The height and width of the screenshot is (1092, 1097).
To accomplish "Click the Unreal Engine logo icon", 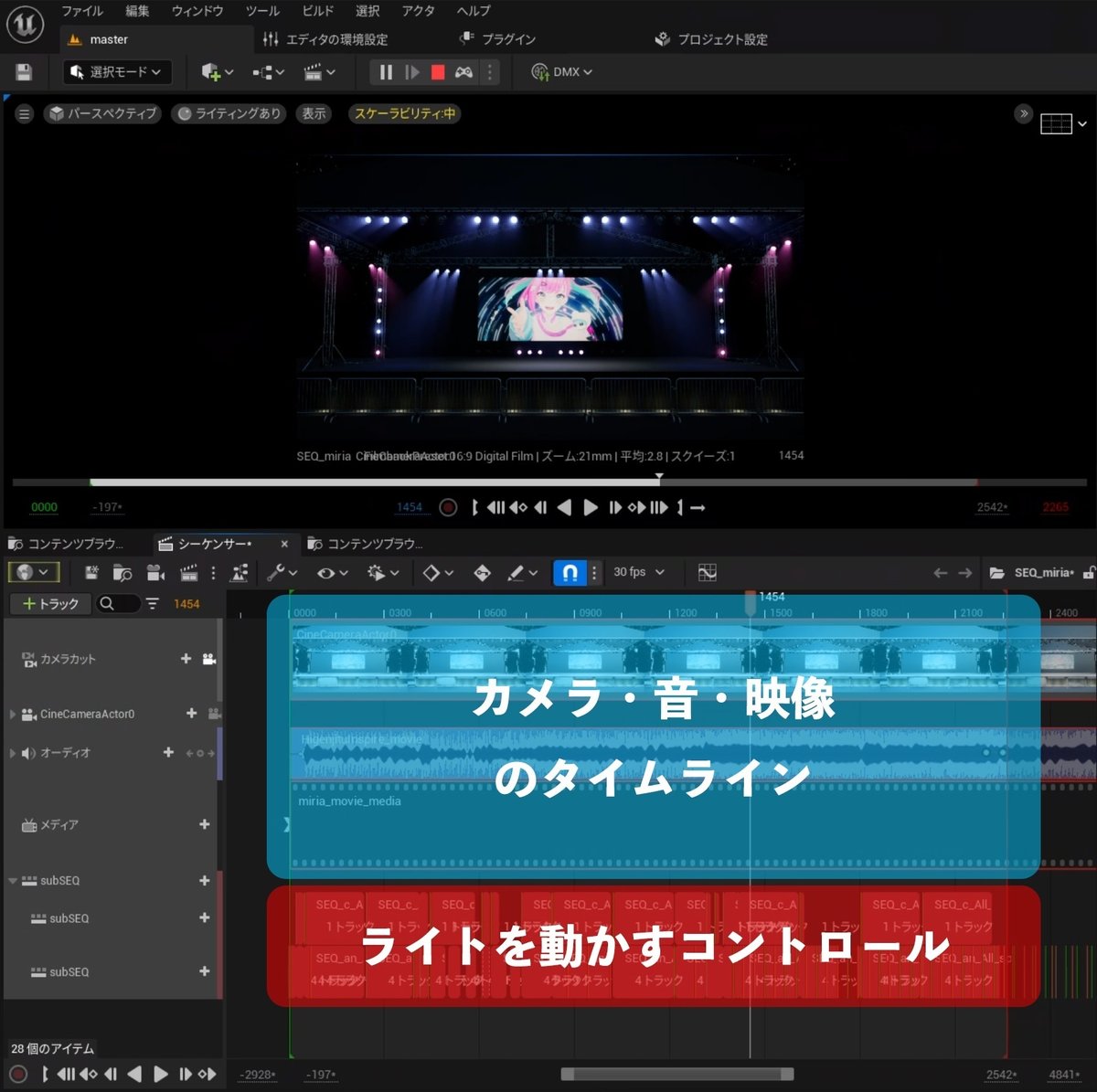I will (x=25, y=25).
